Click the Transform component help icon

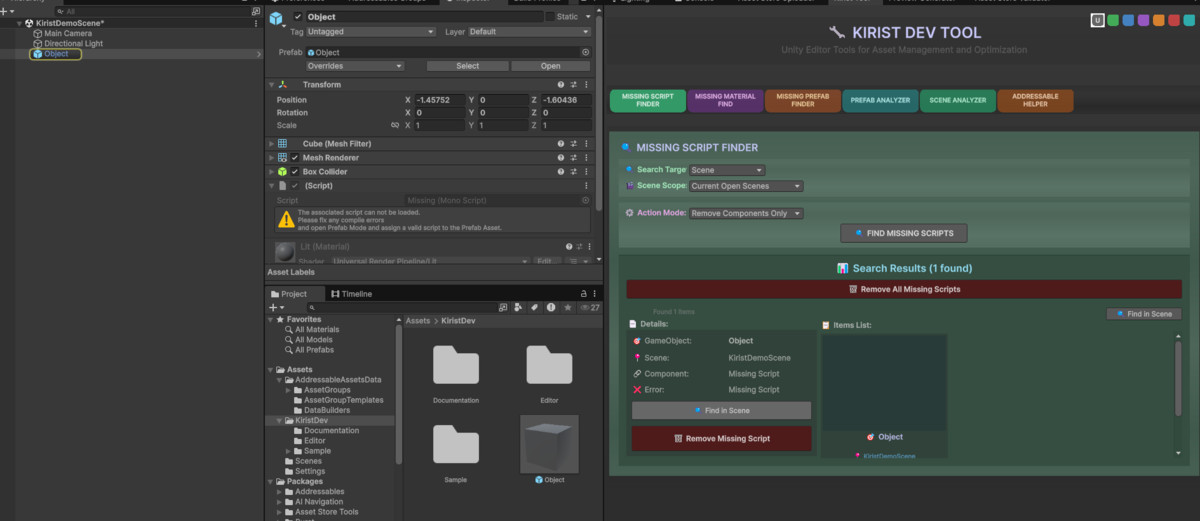click(561, 85)
